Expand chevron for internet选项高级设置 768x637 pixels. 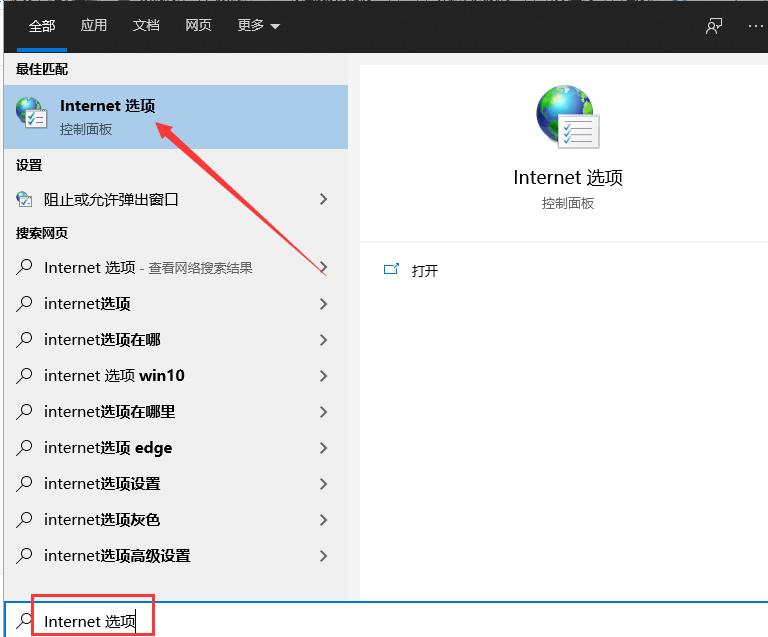[323, 556]
